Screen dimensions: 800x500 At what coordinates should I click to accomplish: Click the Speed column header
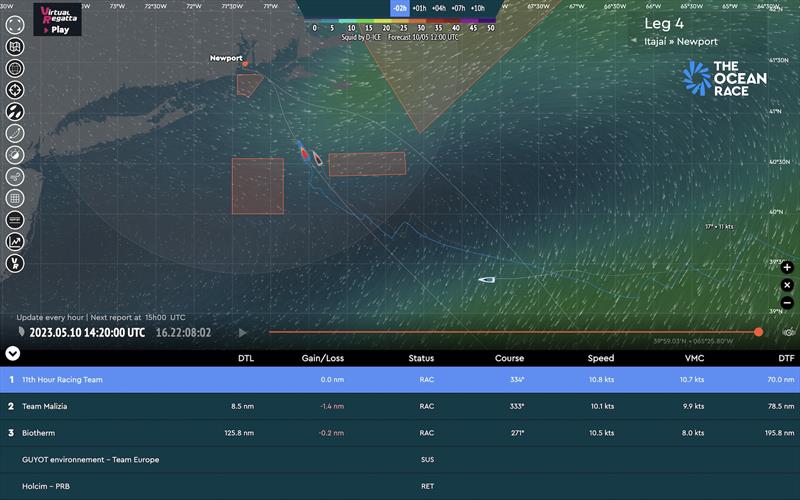(601, 358)
